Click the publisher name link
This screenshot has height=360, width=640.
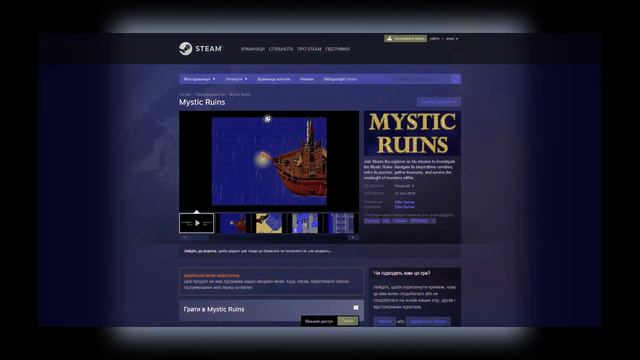[404, 207]
